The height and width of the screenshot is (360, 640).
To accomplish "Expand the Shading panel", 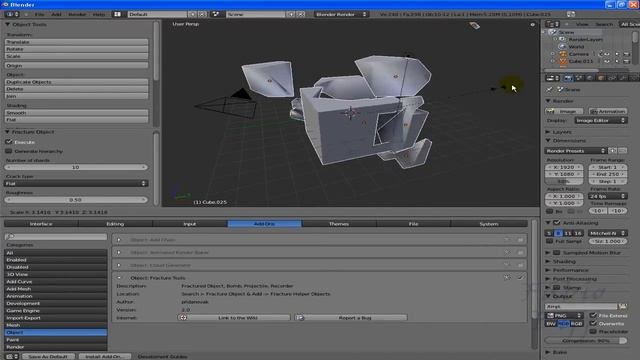I will click(548, 261).
